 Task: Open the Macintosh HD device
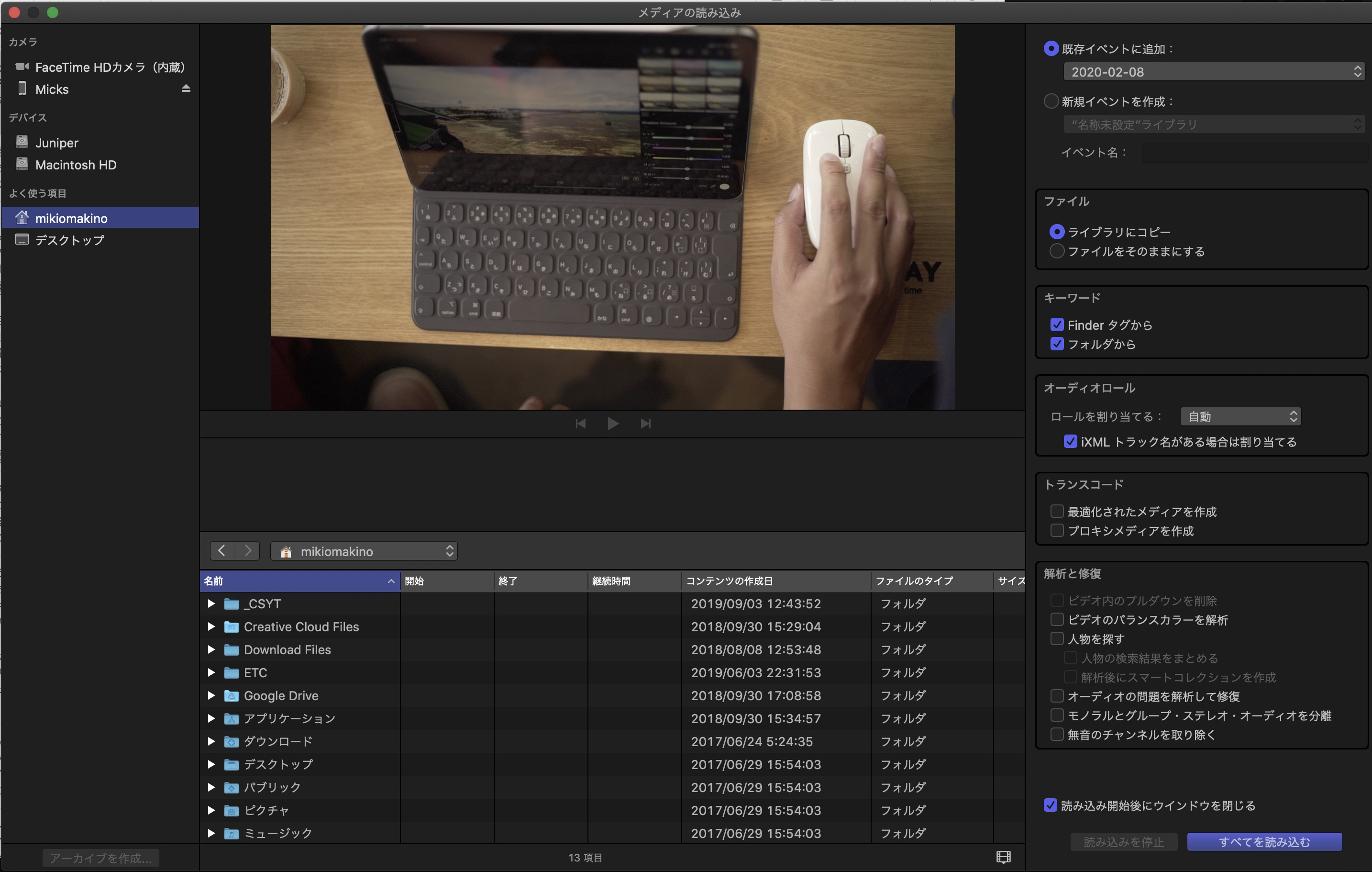click(75, 165)
